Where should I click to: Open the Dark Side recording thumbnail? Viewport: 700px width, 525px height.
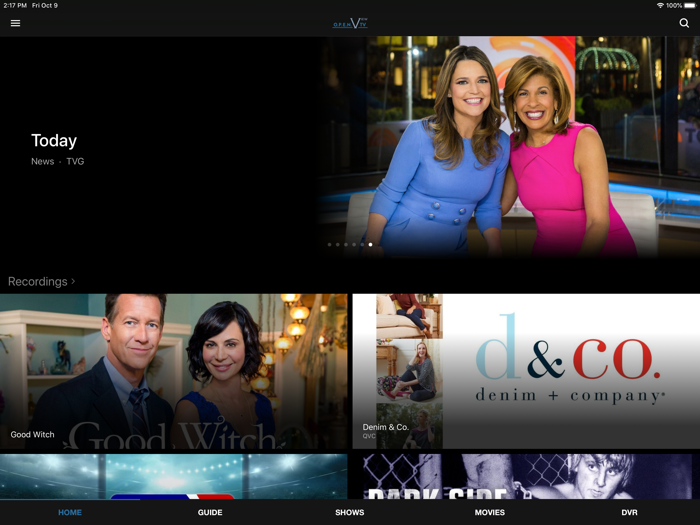pyautogui.click(x=526, y=477)
